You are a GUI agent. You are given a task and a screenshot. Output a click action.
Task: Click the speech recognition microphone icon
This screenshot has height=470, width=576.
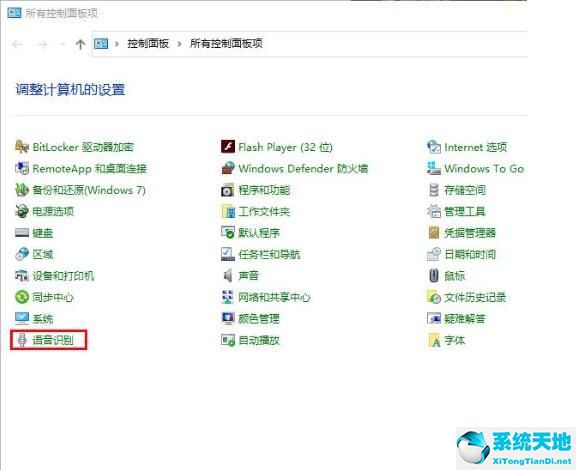click(x=22, y=340)
